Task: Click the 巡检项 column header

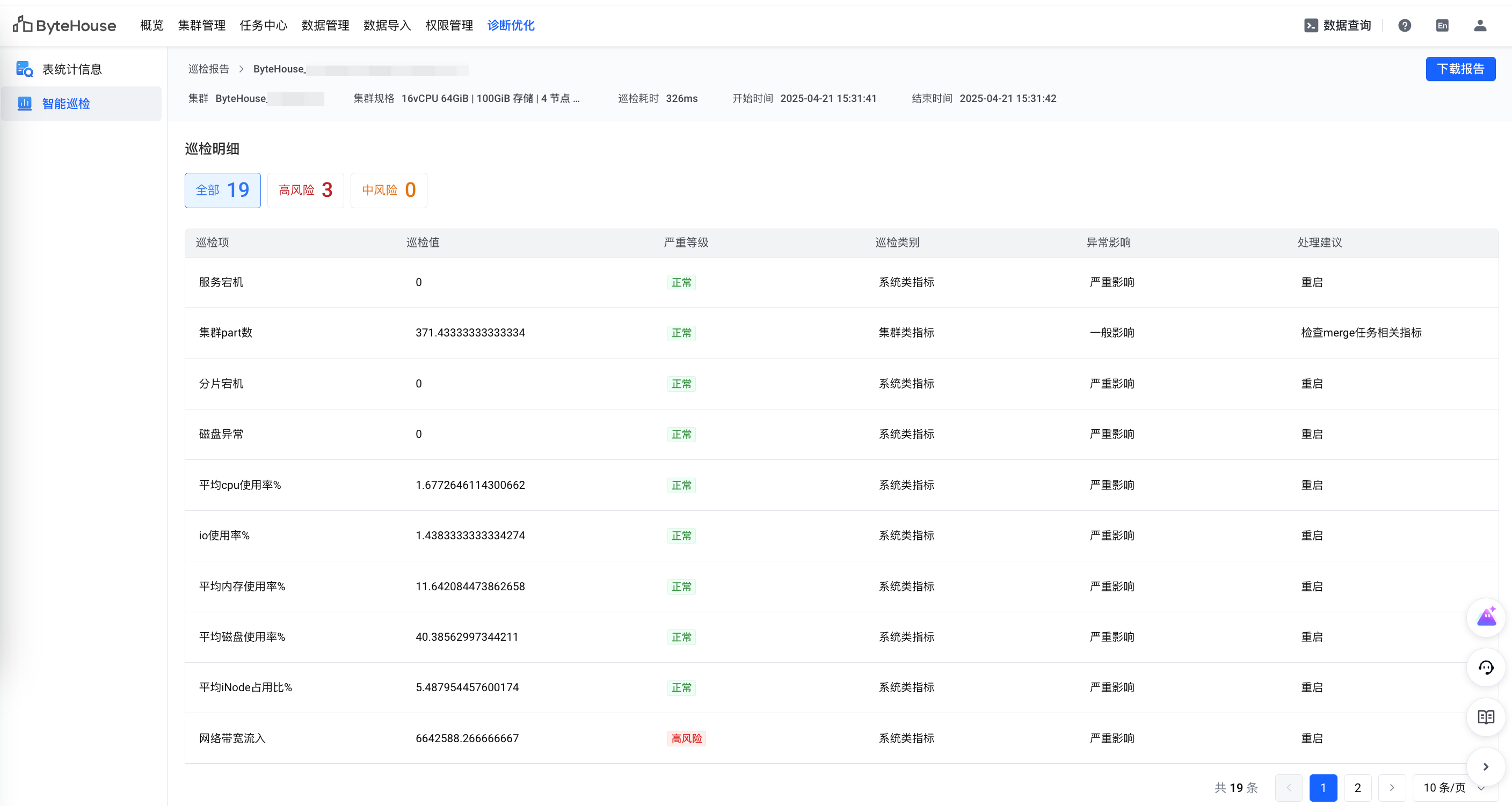Action: click(x=212, y=242)
